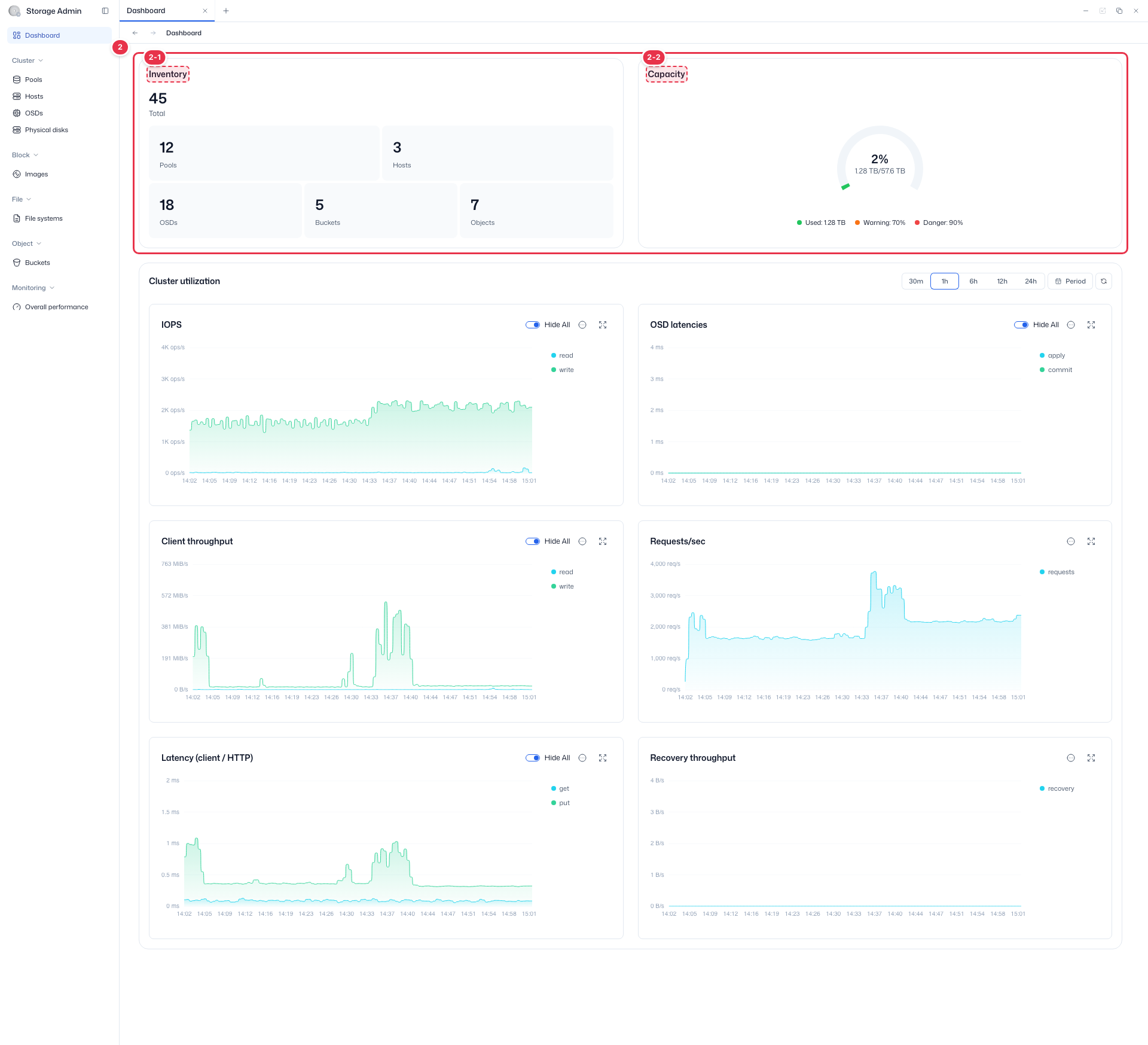1148x1045 pixels.
Task: Click the green Used 1.28 TB legend dot
Action: (x=799, y=223)
